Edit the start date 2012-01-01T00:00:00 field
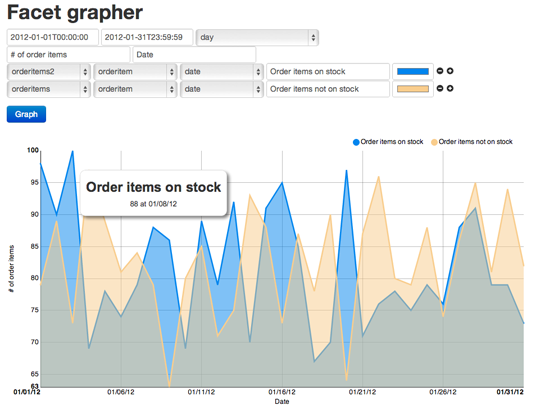540x414 pixels. [x=53, y=37]
